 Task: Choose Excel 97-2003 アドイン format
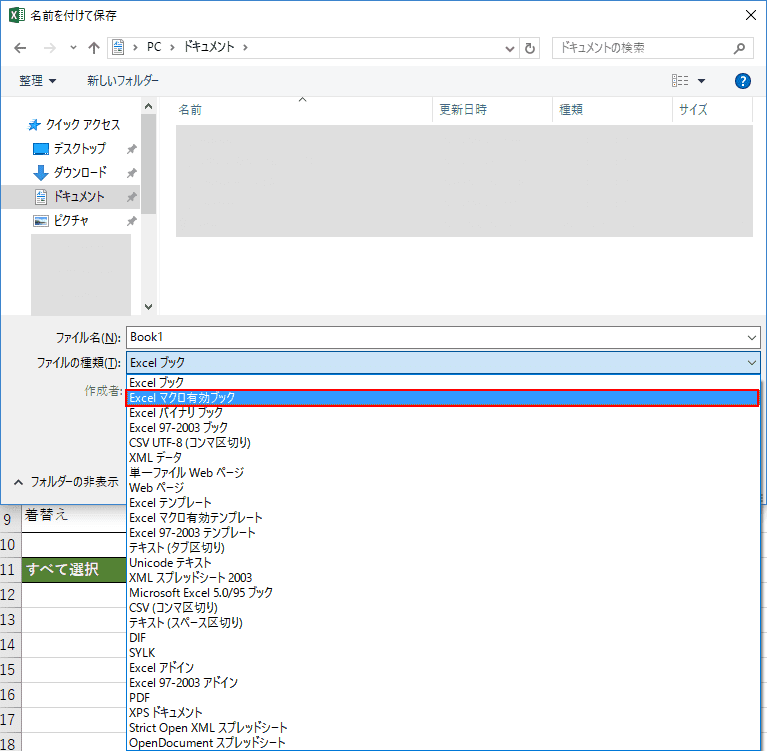pyautogui.click(x=443, y=683)
